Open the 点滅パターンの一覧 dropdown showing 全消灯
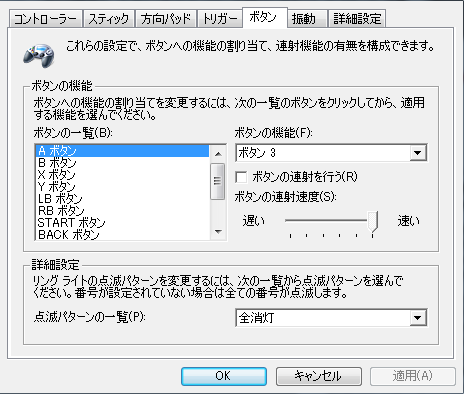 coord(331,318)
